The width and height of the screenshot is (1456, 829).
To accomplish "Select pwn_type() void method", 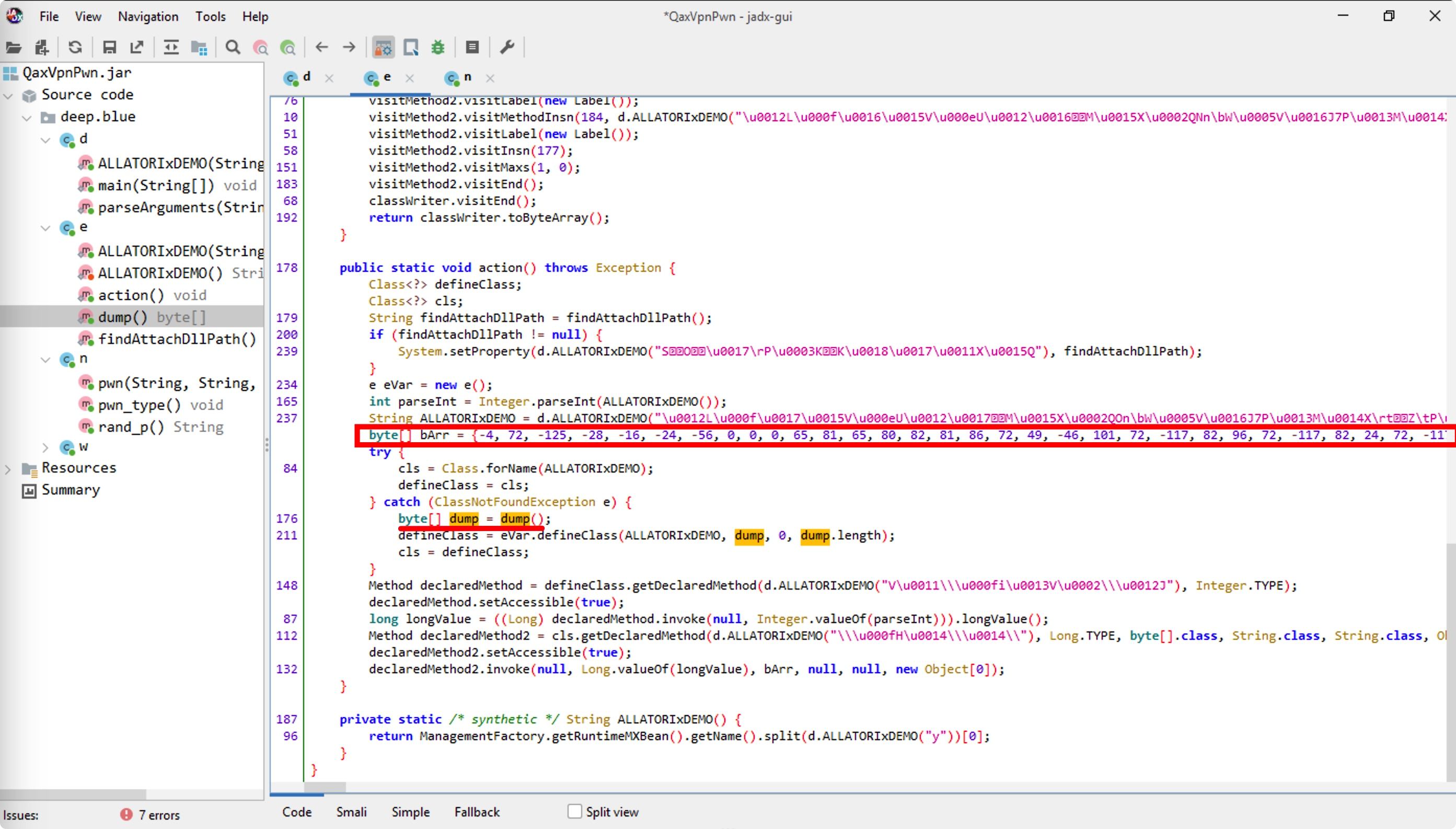I will point(160,405).
